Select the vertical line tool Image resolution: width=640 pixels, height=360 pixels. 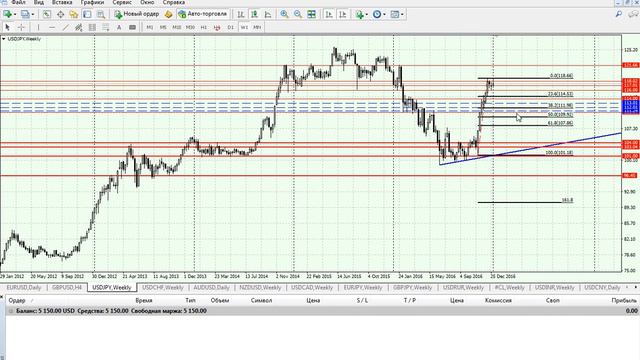(x=38, y=27)
